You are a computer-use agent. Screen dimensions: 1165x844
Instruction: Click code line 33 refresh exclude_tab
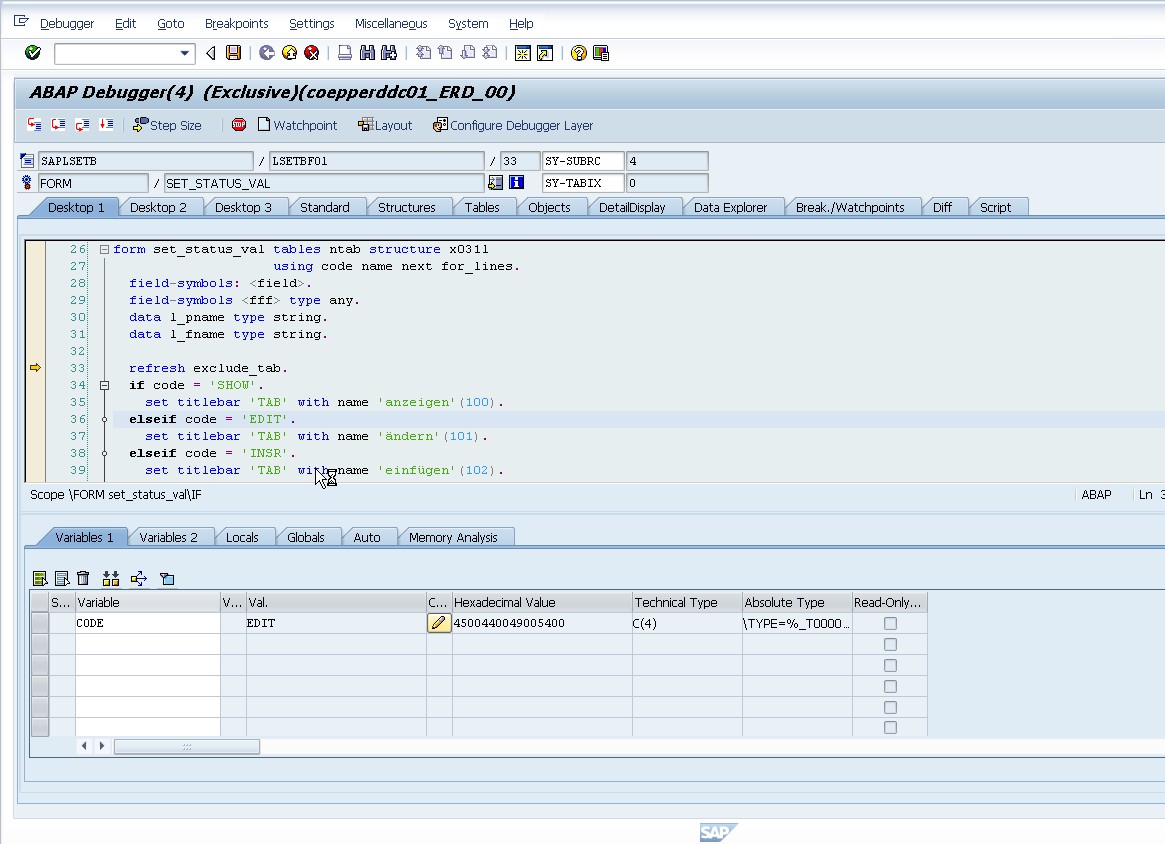[208, 369]
